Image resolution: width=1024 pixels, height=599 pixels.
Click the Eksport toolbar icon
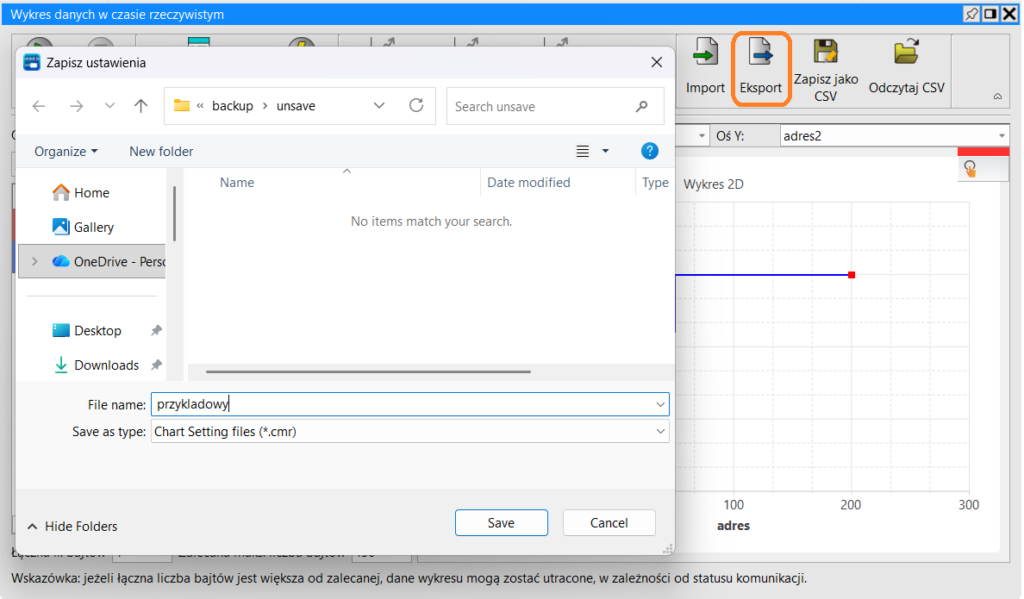(761, 52)
